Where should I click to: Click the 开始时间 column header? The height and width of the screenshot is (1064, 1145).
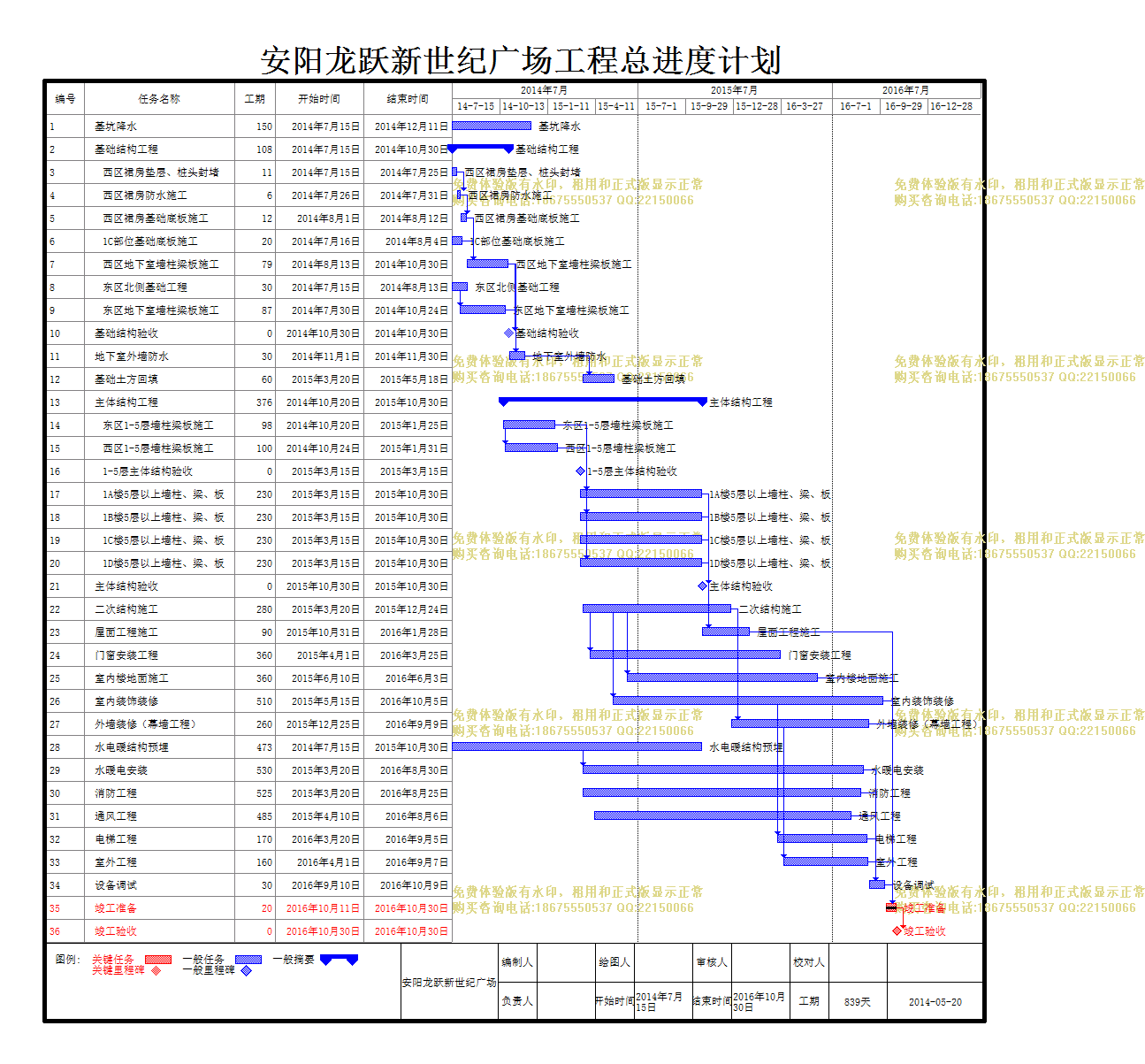point(319,99)
